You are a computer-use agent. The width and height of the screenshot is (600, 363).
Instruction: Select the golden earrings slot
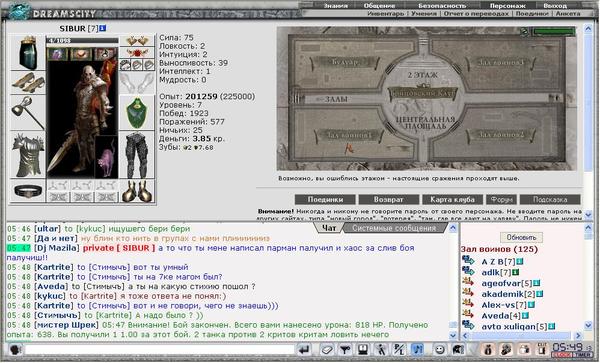click(x=137, y=41)
